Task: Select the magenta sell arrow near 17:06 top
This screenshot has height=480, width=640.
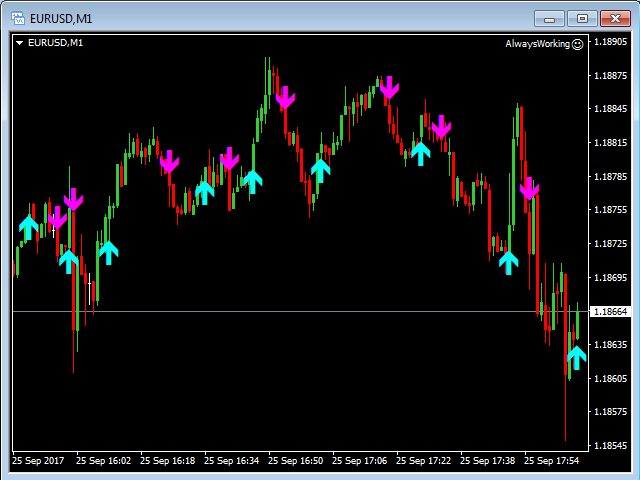Action: [389, 87]
